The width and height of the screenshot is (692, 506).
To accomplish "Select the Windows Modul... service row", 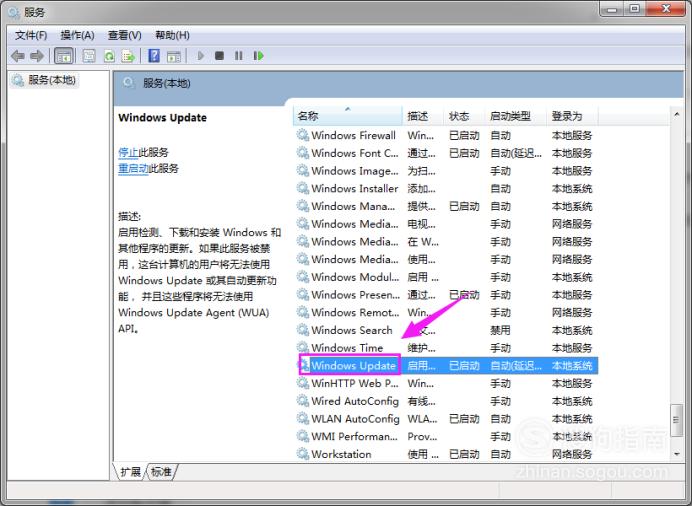I will click(447, 277).
